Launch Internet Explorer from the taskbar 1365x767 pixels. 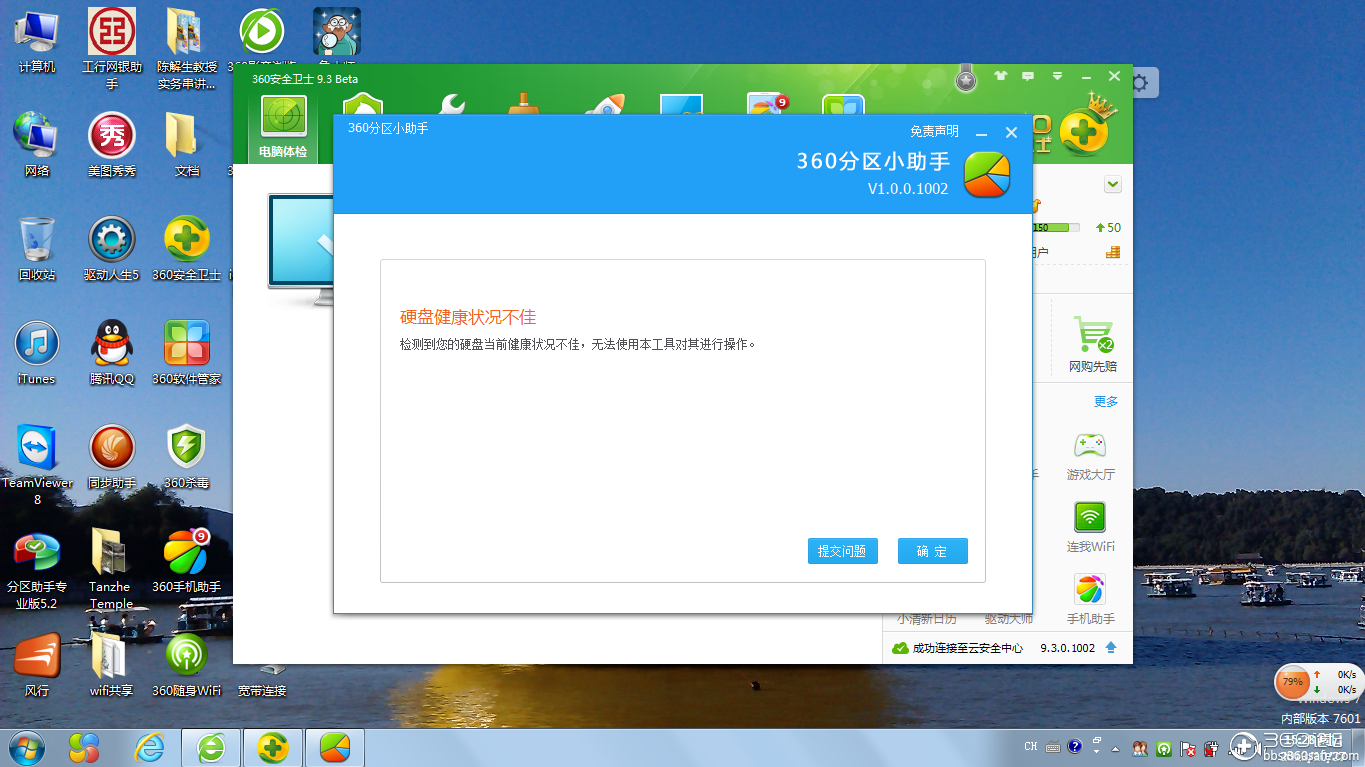pos(150,747)
